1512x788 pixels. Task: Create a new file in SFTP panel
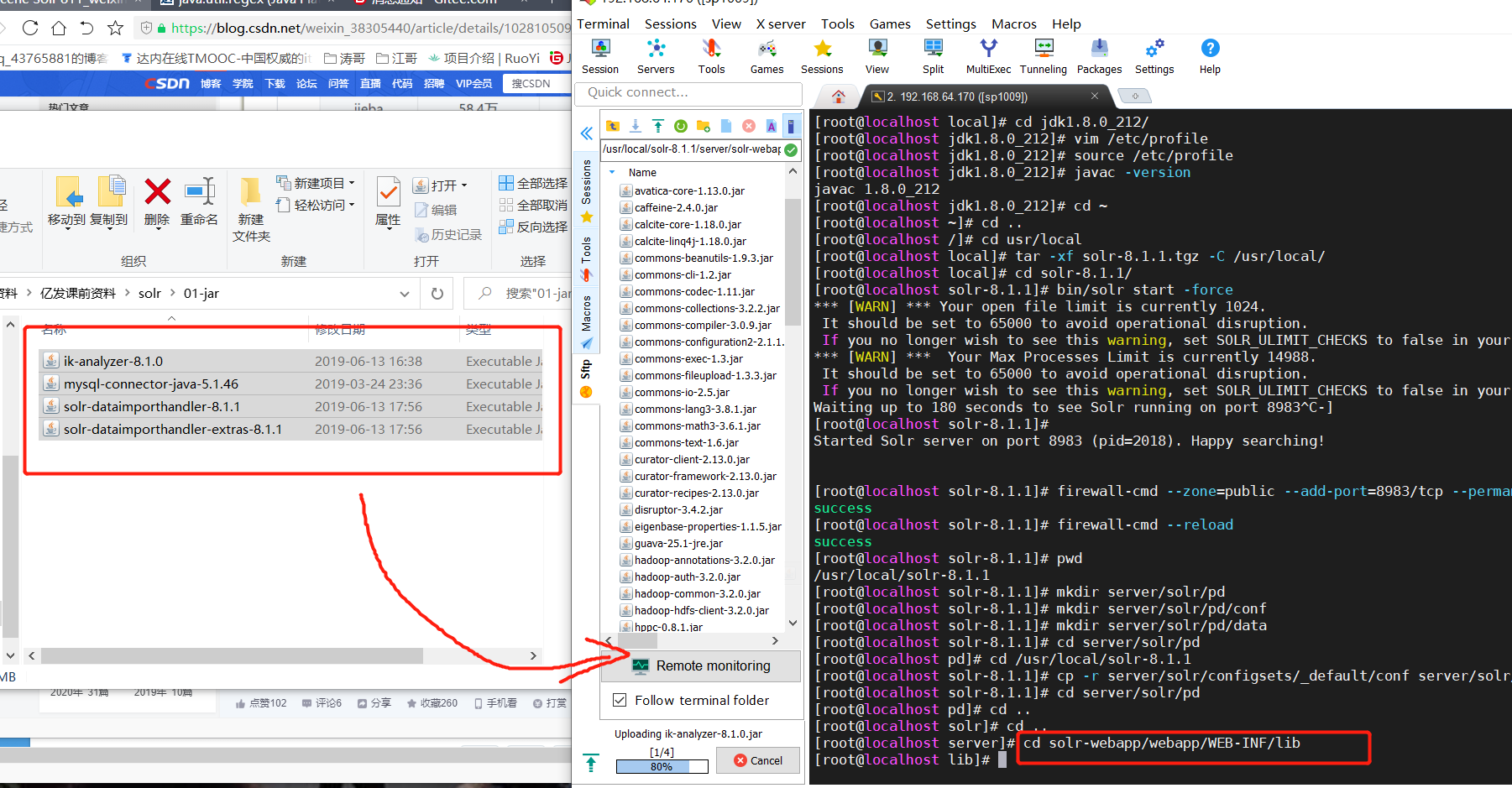[x=726, y=126]
